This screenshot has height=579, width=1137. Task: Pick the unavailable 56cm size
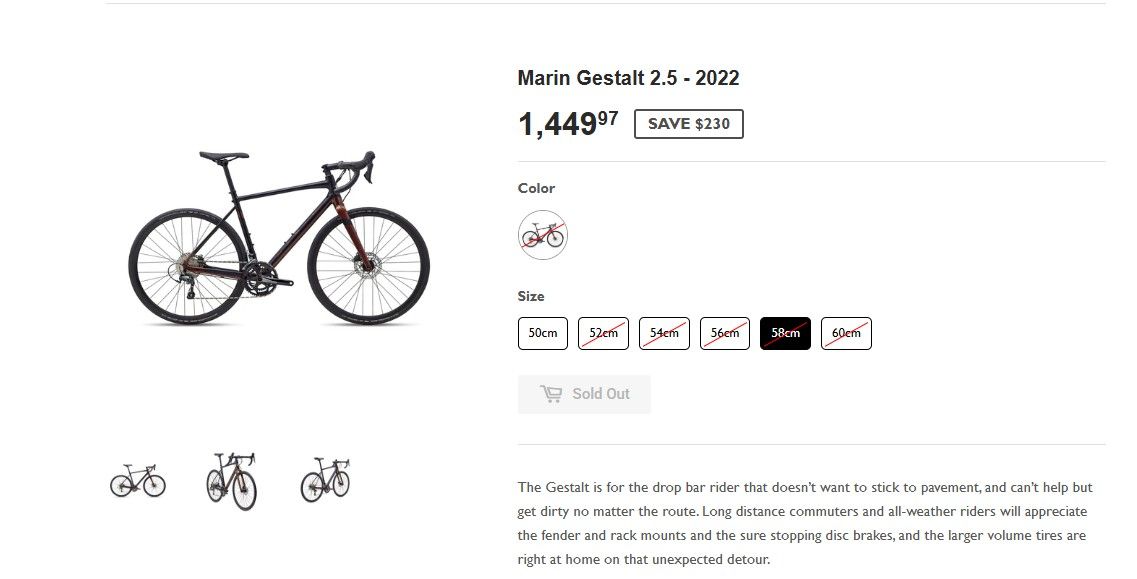pyautogui.click(x=724, y=333)
